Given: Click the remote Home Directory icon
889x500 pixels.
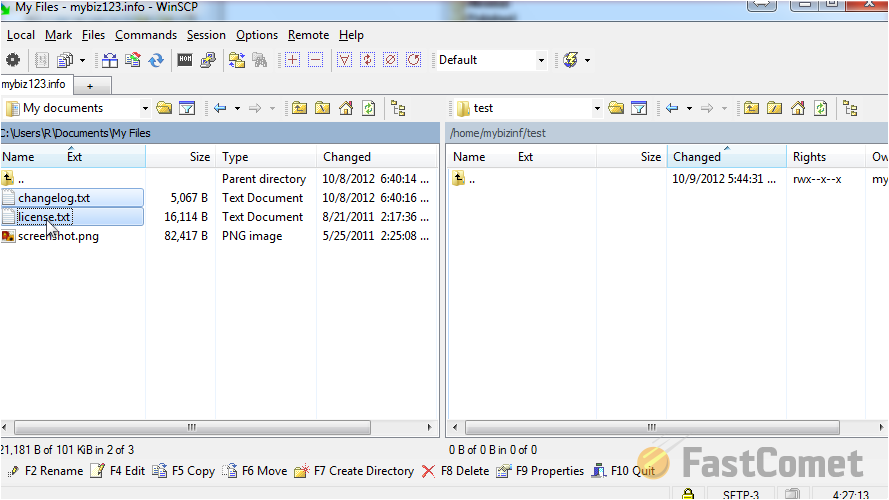Looking at the screenshot, I should tap(798, 108).
